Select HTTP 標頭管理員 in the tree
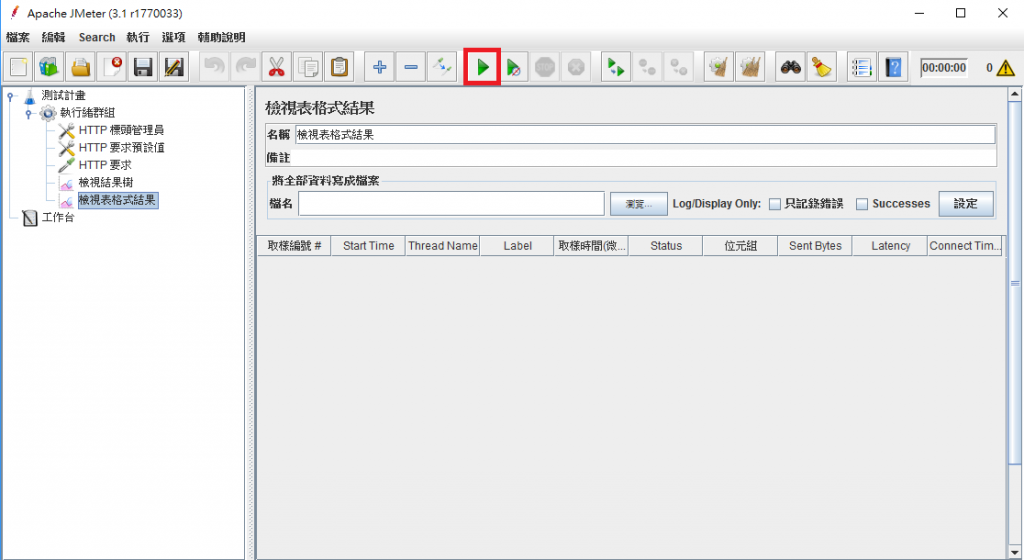Screen dimensions: 1024x560 tap(121, 131)
